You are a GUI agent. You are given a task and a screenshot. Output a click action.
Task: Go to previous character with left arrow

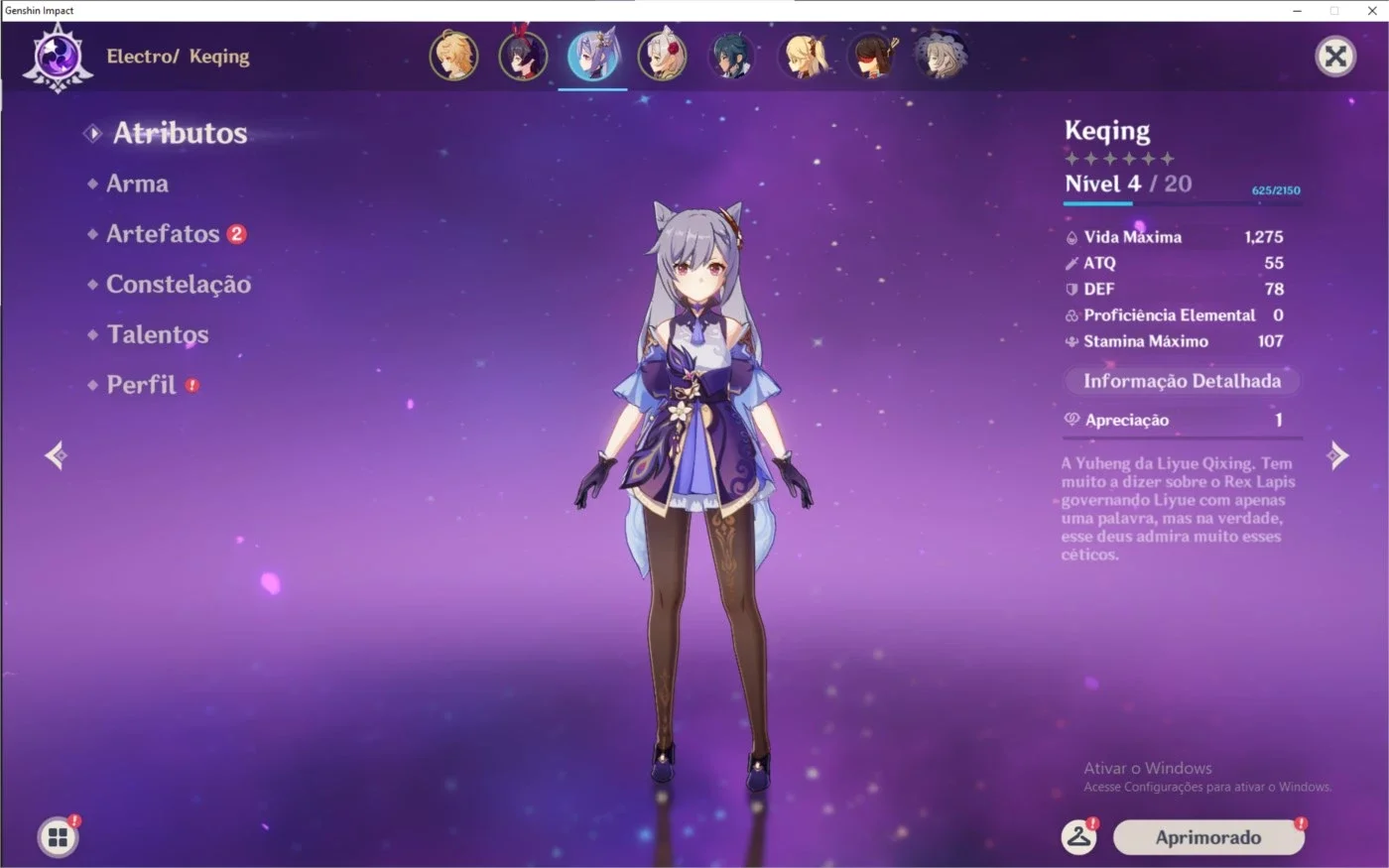[56, 455]
